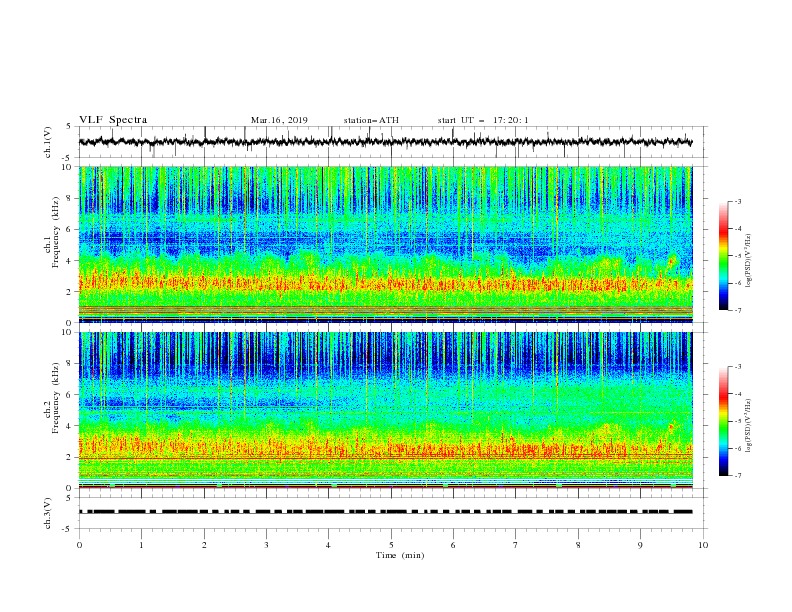
Task: Click time axis tick label "10"
Action: click(703, 545)
